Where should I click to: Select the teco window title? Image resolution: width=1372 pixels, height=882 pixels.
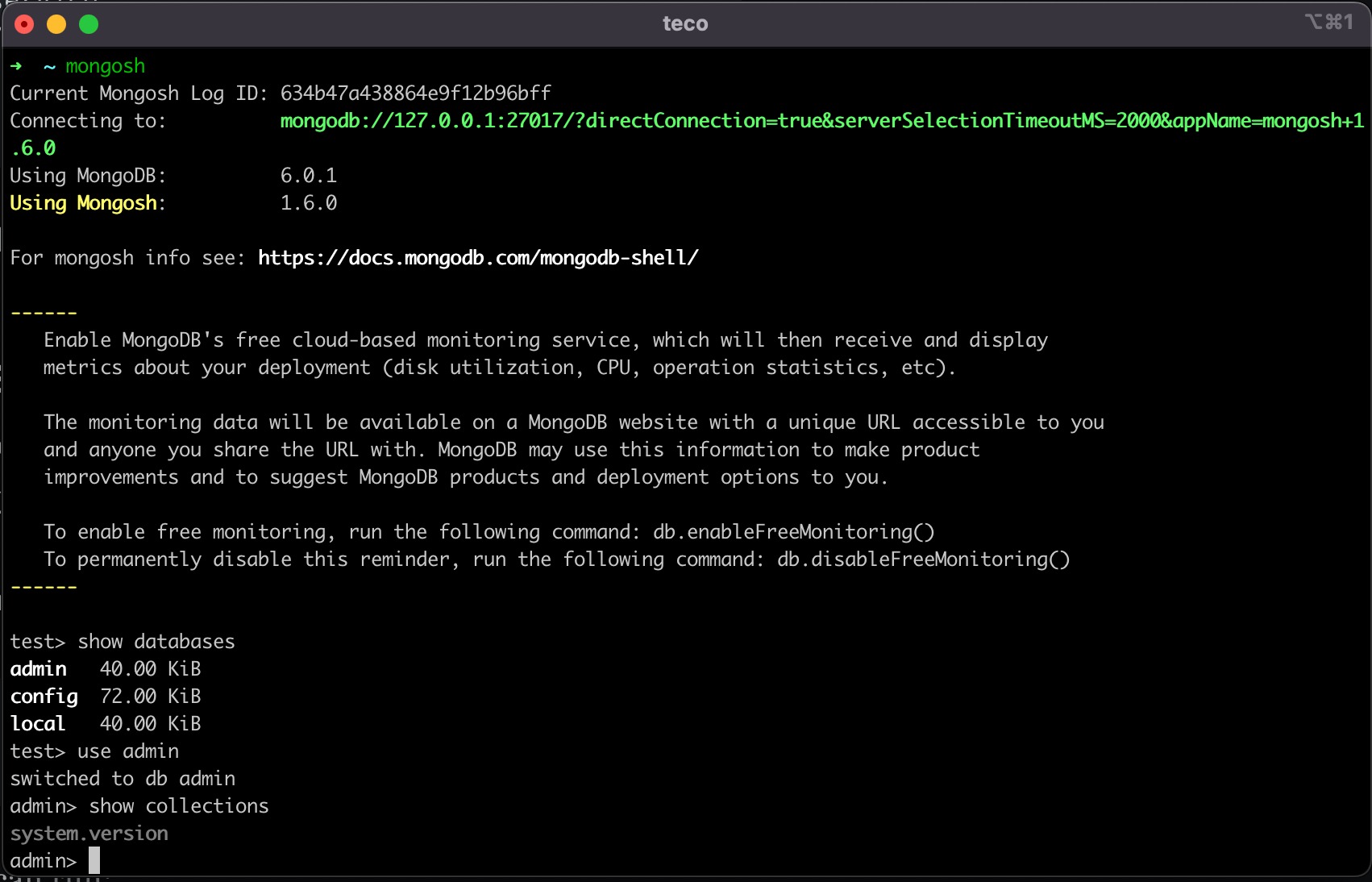(x=685, y=23)
